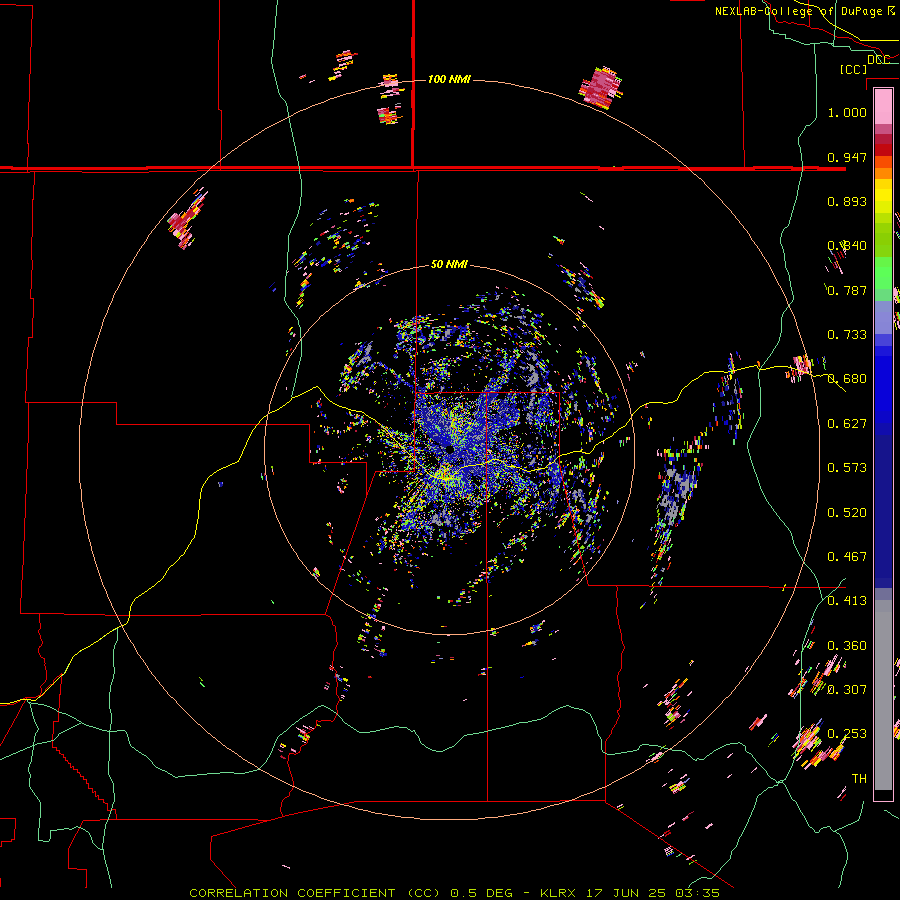Select the 1.000 value on the color scale
This screenshot has height=900, width=900.
[x=847, y=112]
